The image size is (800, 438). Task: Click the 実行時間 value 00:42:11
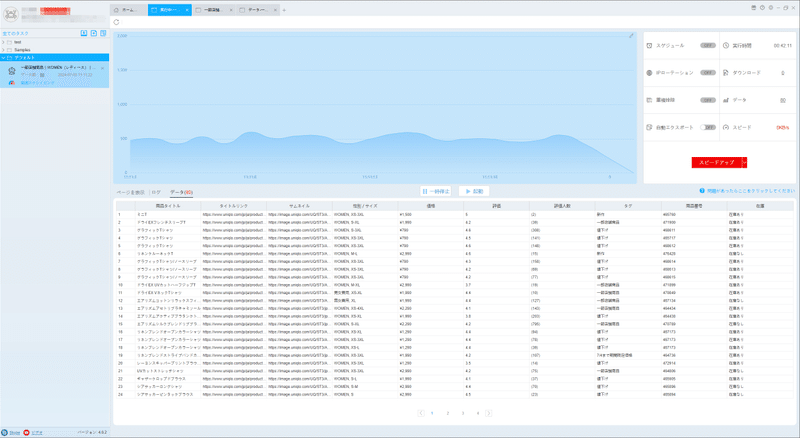(x=783, y=45)
